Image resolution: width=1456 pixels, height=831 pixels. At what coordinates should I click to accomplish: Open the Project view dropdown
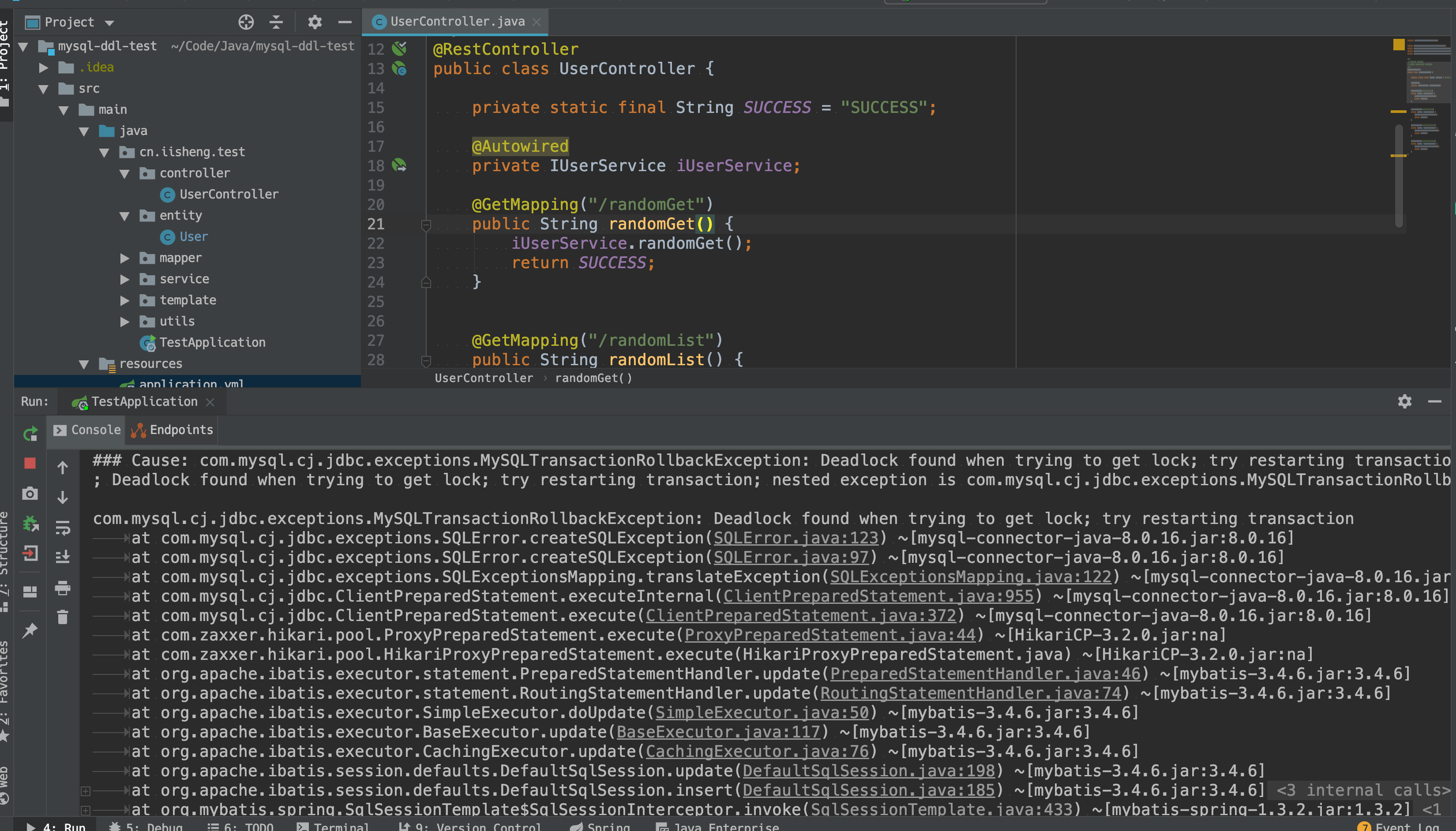(109, 23)
